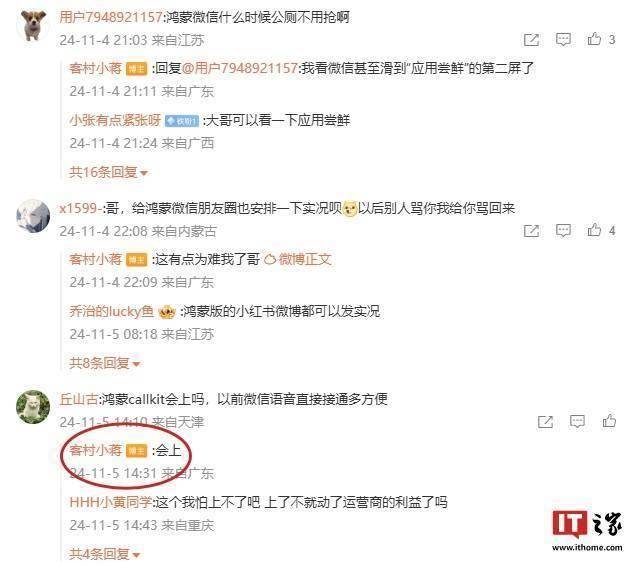Like x1599-'s comment about 朋友圈

point(594,230)
